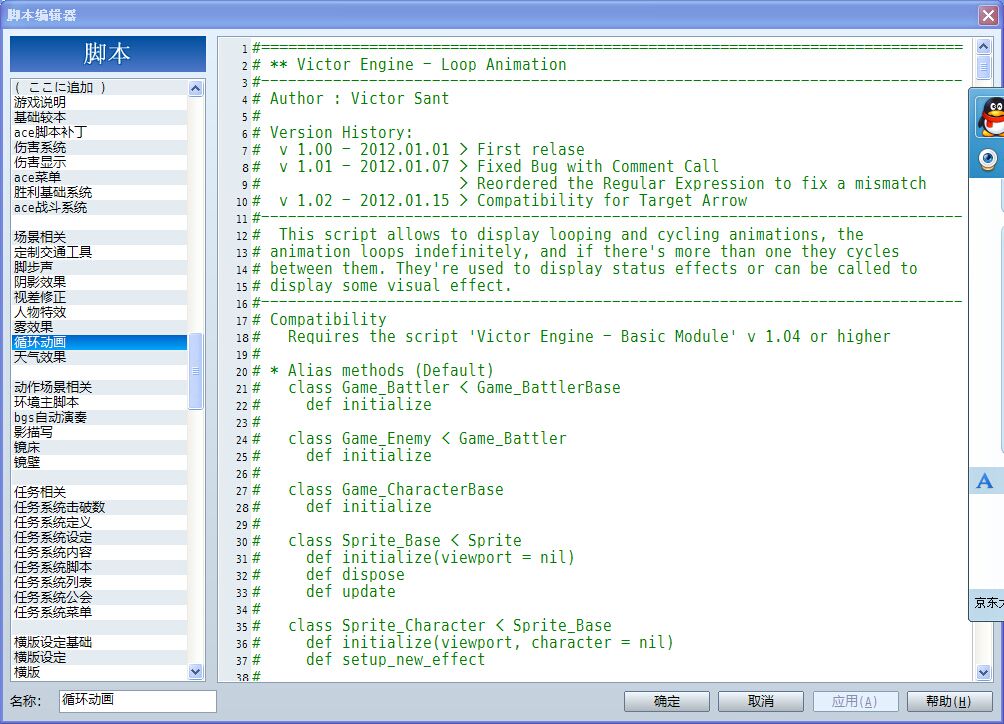Screen dimensions: 1004x724
Task: Select script ace脚本补丁
Action: pos(100,132)
